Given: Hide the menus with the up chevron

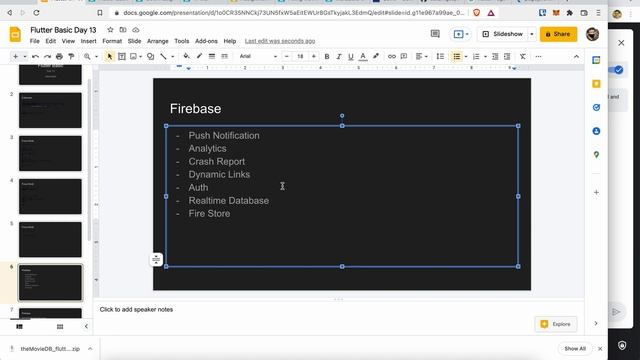Looking at the screenshot, I should pos(576,56).
